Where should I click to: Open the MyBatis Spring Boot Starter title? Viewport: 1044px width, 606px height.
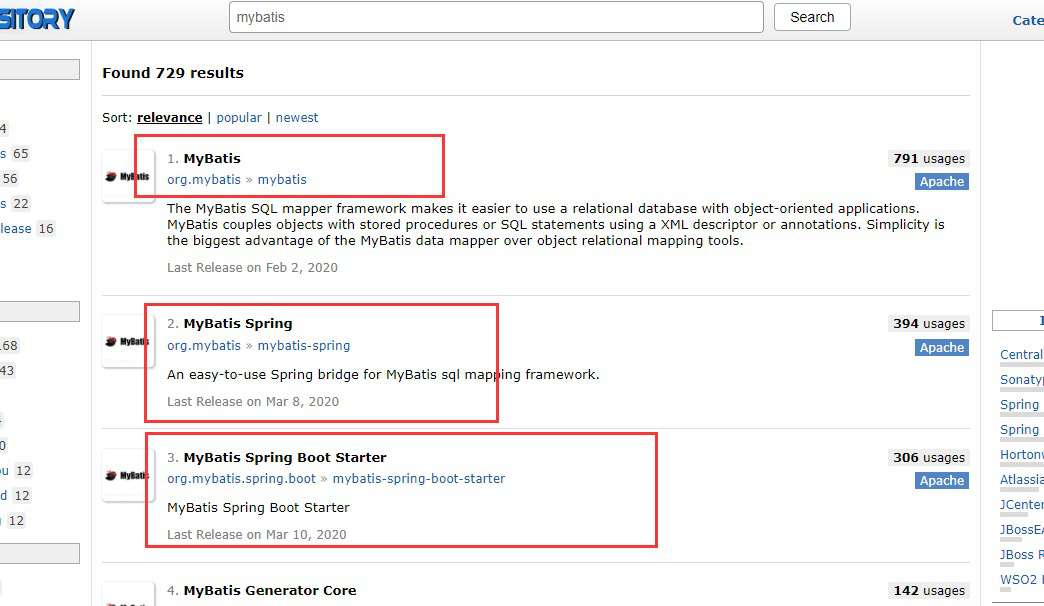click(x=285, y=457)
